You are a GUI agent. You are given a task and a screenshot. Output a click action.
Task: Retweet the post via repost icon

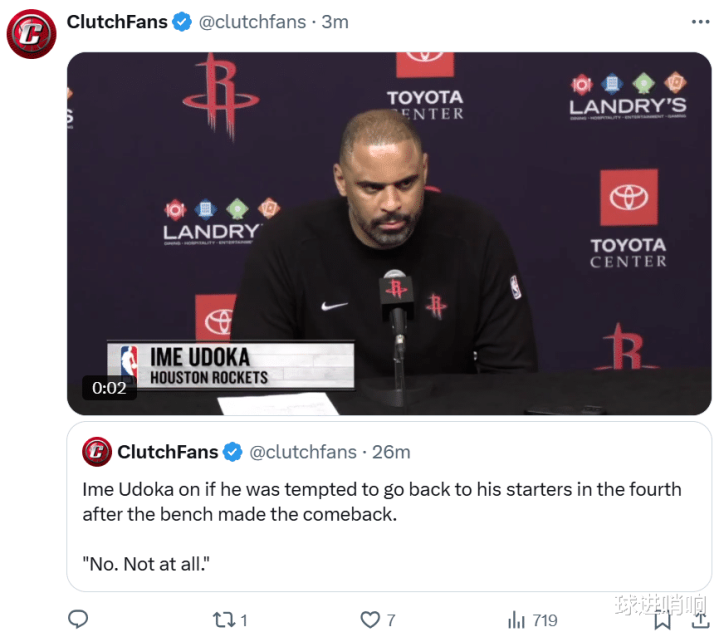tap(224, 620)
